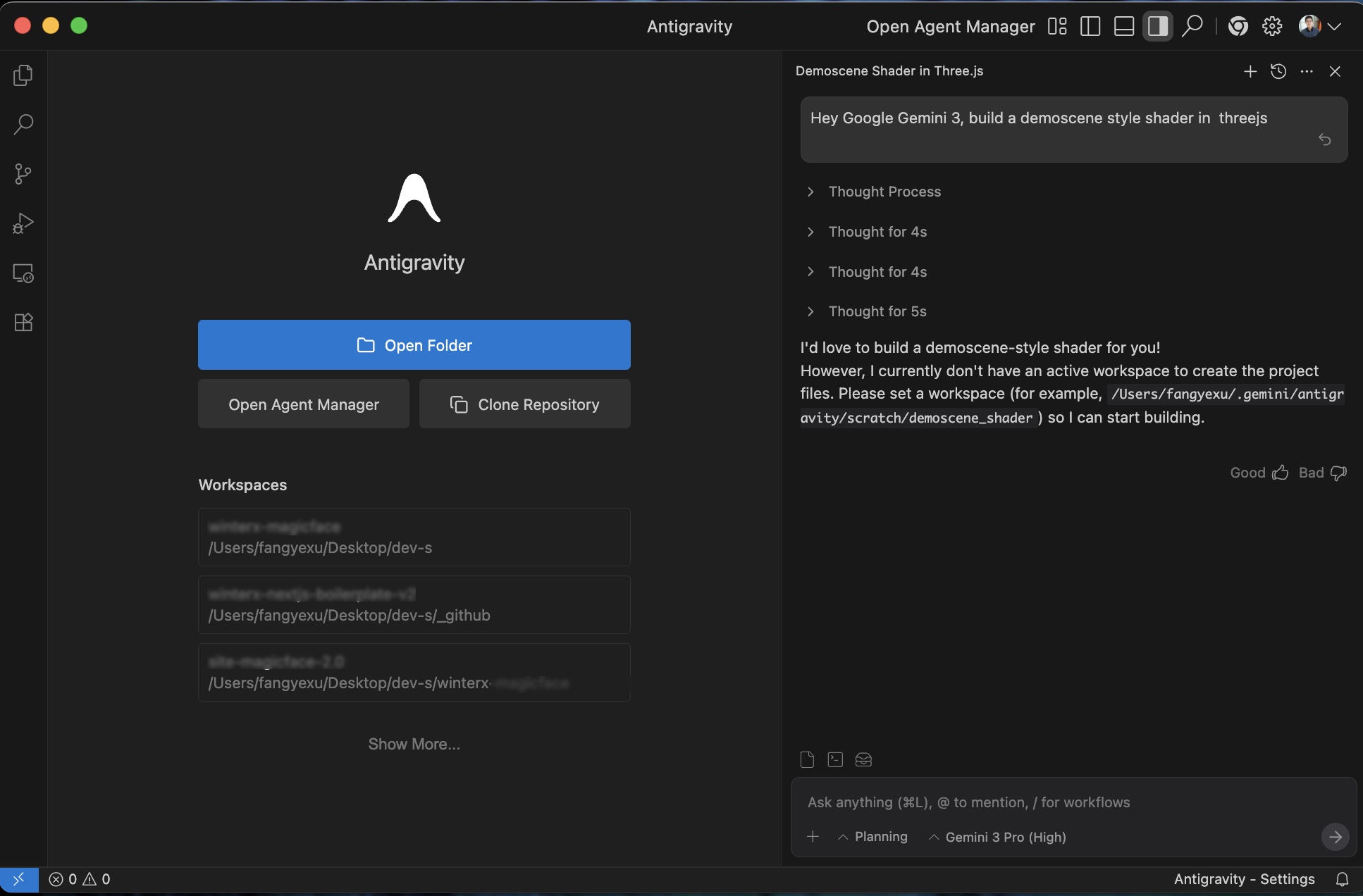Expand the Thought for 5s section

(877, 311)
